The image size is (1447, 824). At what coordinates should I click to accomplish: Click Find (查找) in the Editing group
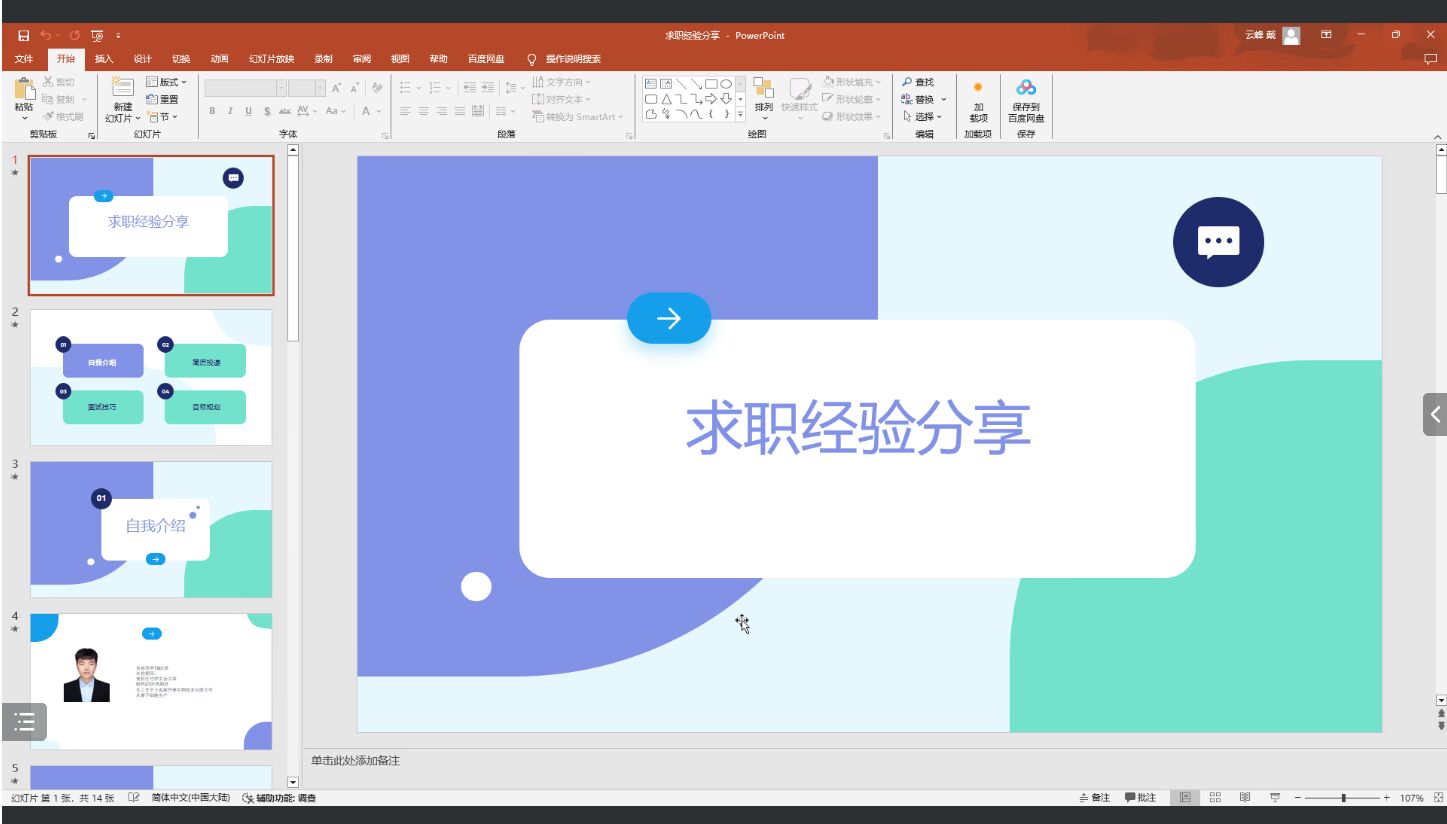click(918, 82)
